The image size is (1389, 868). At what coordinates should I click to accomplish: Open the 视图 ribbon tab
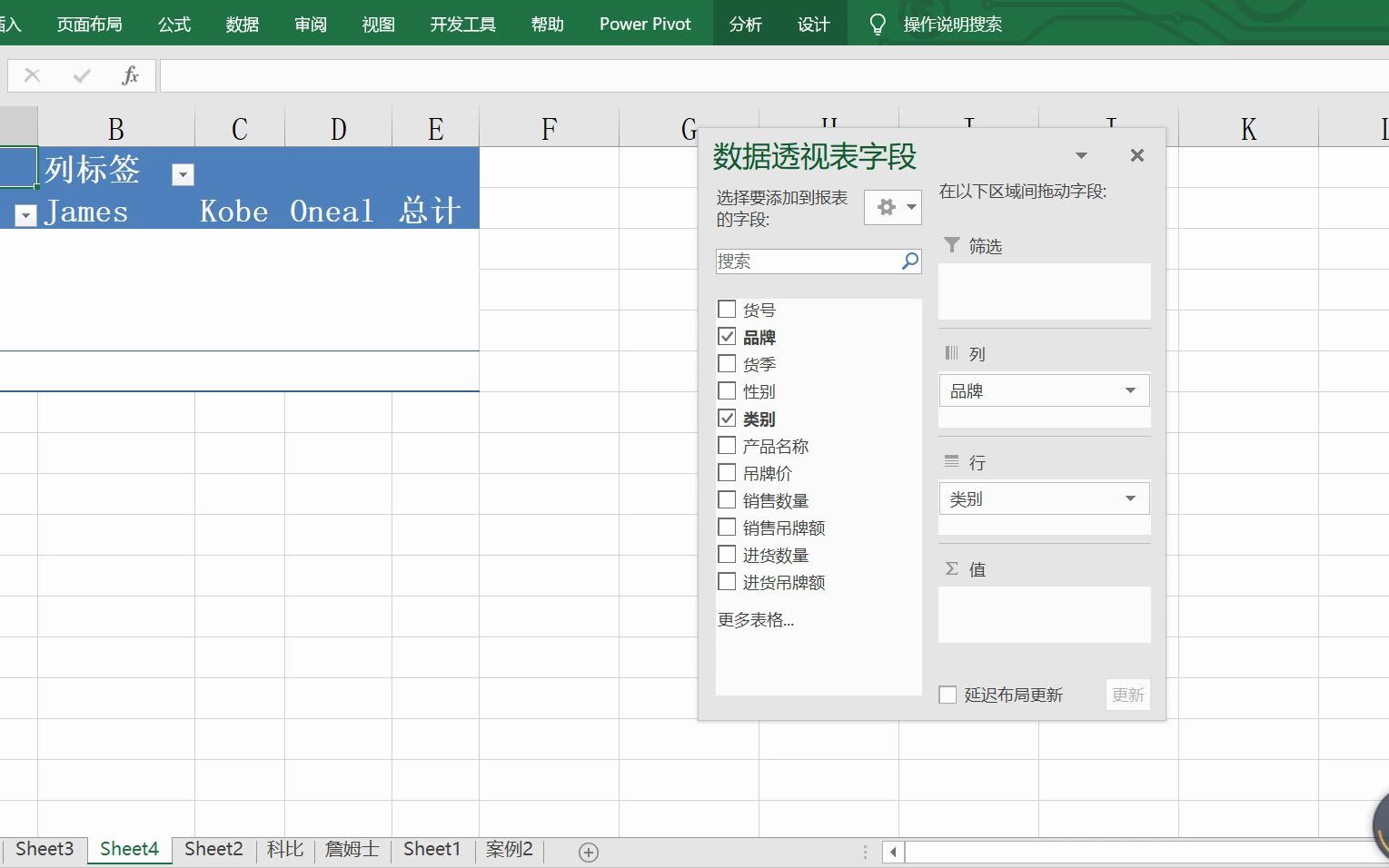coord(379,25)
